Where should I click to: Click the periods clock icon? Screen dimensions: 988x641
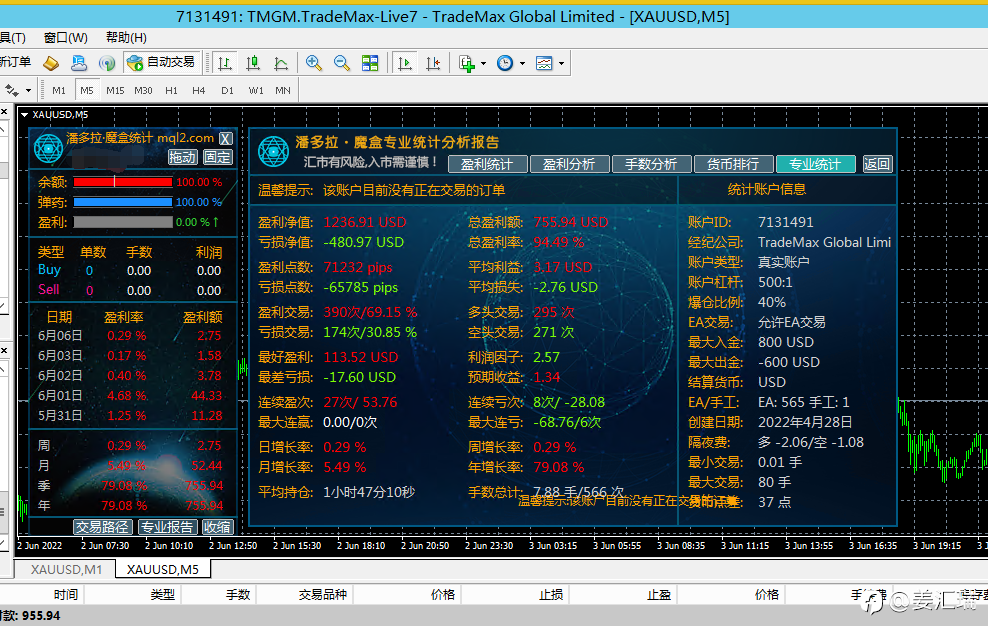click(x=505, y=63)
